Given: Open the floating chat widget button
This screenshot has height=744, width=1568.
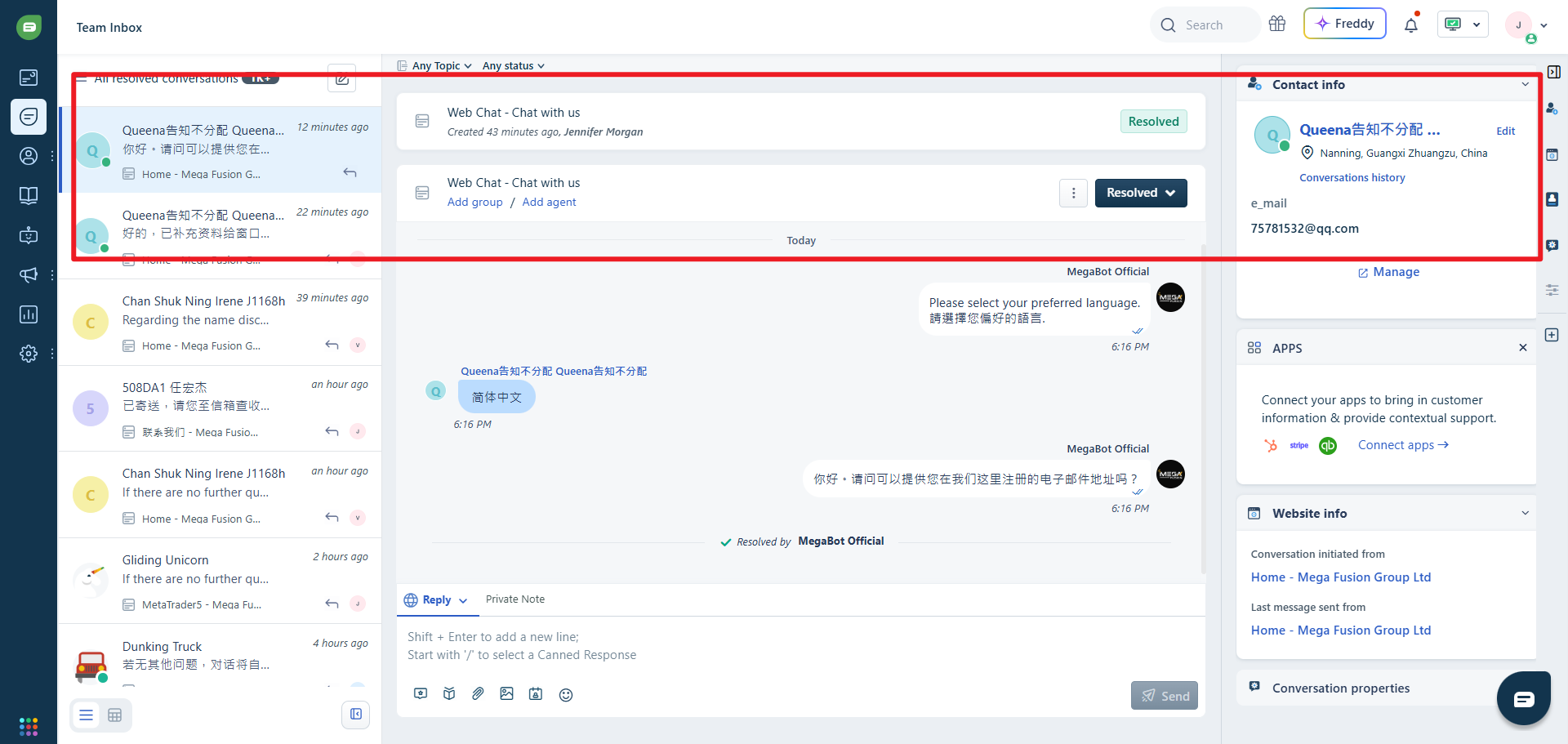Looking at the screenshot, I should pyautogui.click(x=1524, y=698).
